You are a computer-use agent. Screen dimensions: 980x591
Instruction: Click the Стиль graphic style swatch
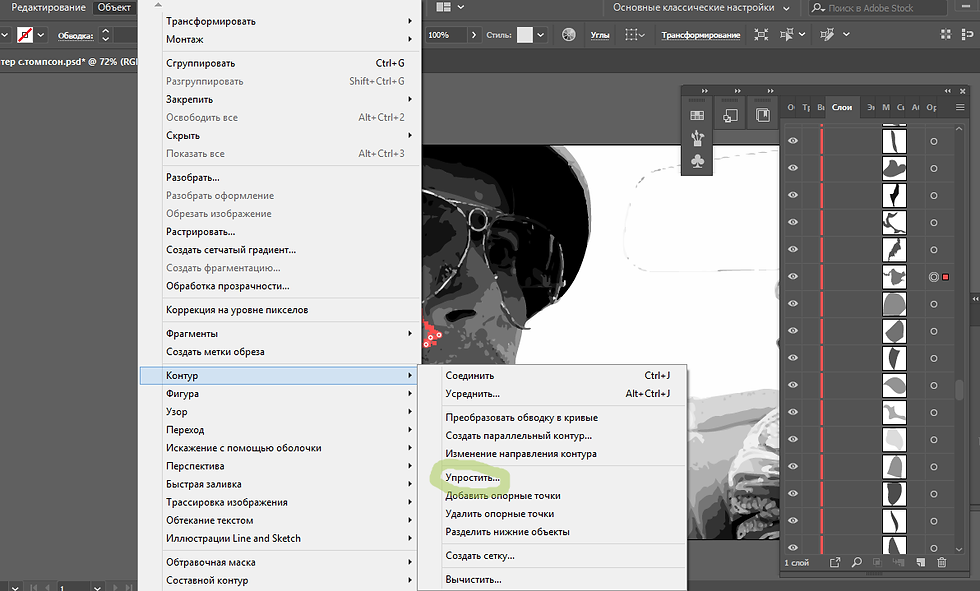pos(525,35)
